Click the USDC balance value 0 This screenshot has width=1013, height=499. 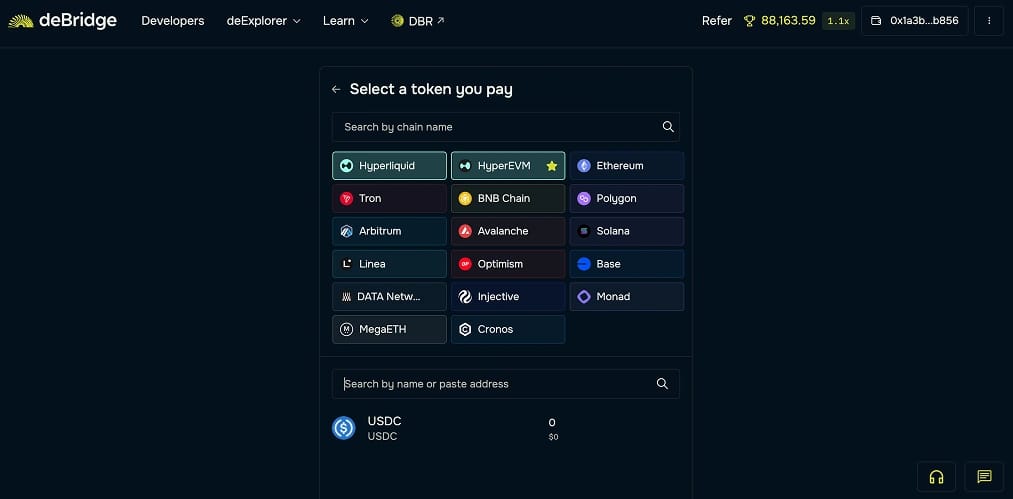(x=552, y=423)
